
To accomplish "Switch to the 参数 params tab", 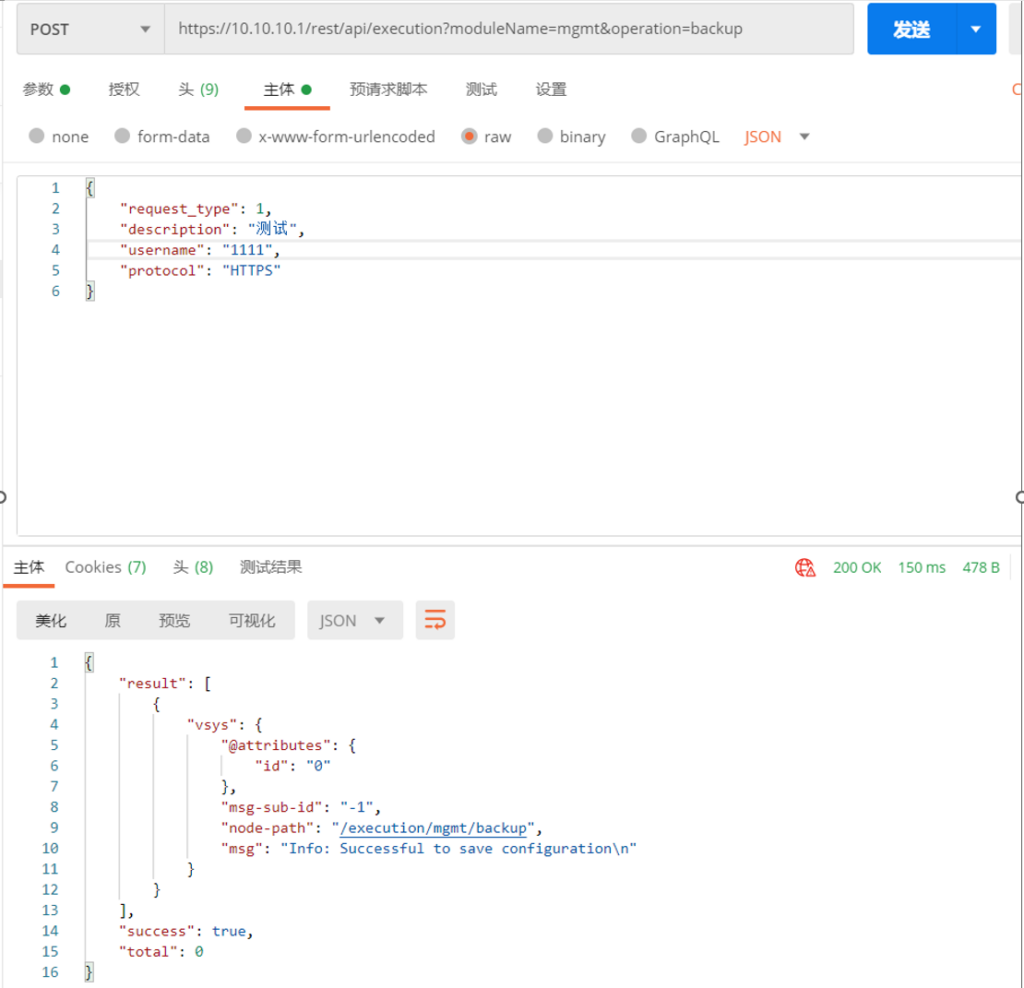I will (46, 89).
